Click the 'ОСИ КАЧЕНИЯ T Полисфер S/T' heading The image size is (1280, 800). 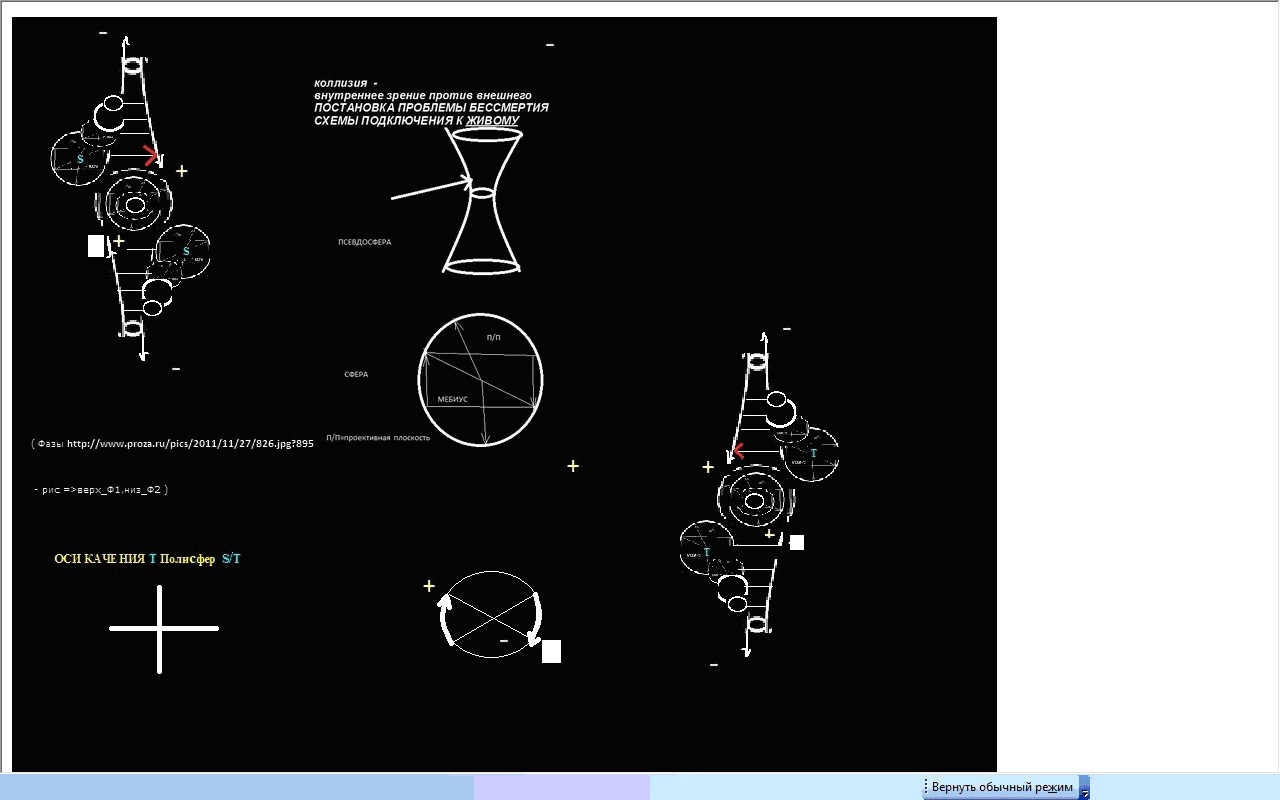click(147, 559)
